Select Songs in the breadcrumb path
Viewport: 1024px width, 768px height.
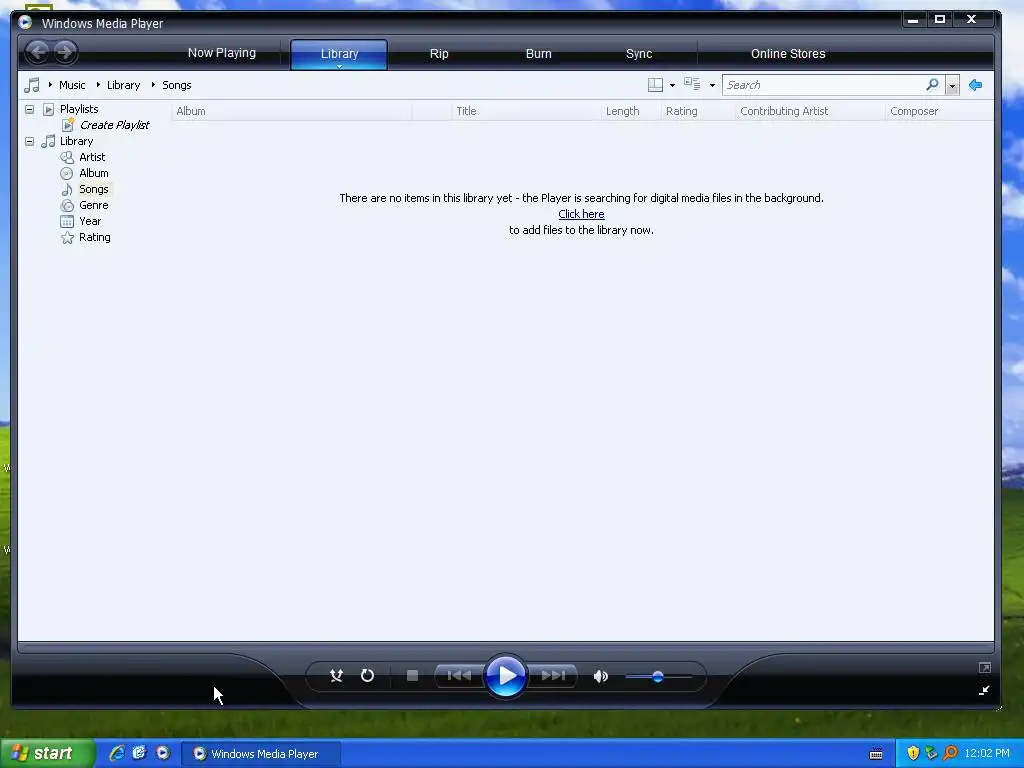pyautogui.click(x=176, y=85)
